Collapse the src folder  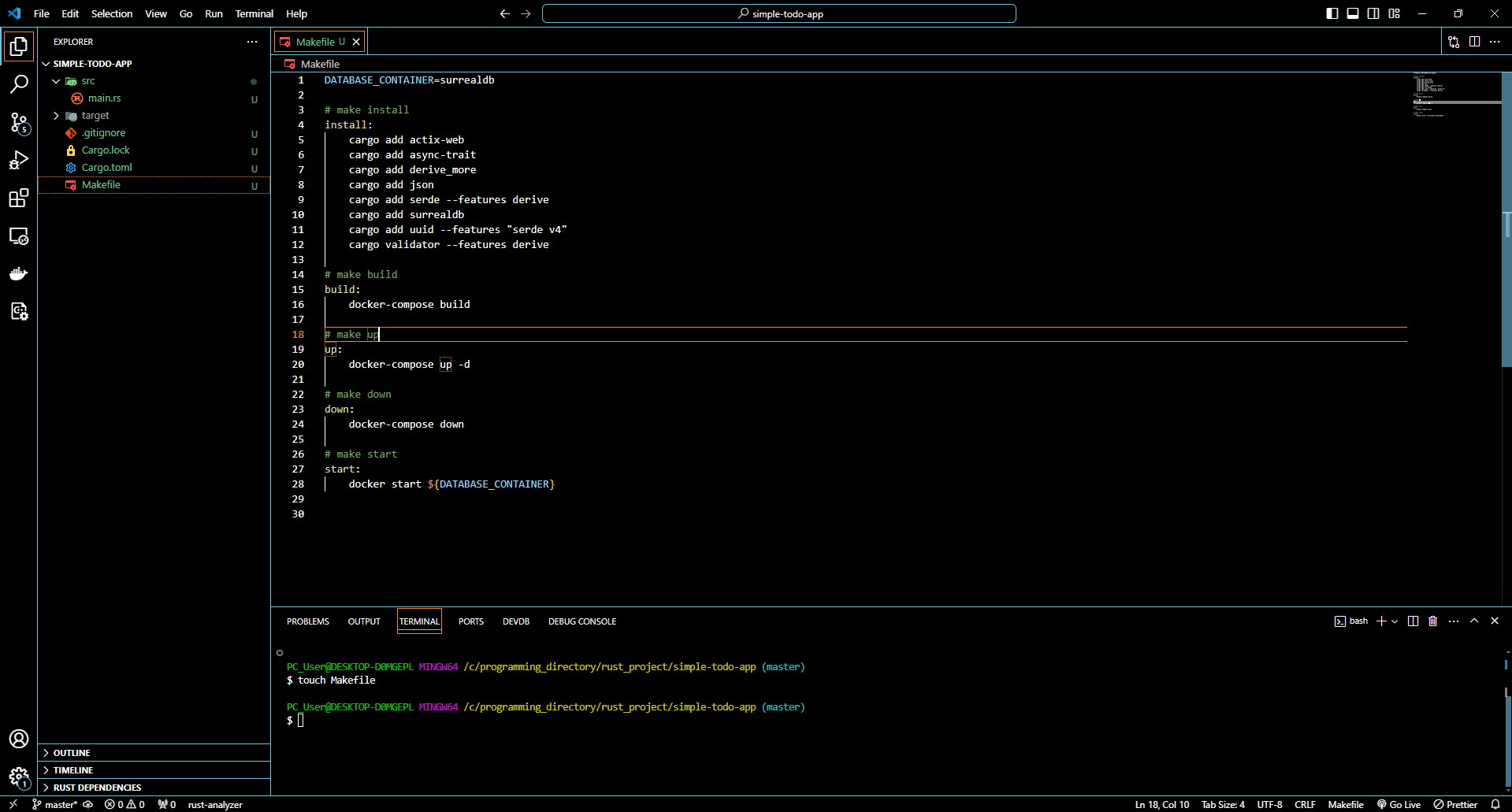(56, 80)
